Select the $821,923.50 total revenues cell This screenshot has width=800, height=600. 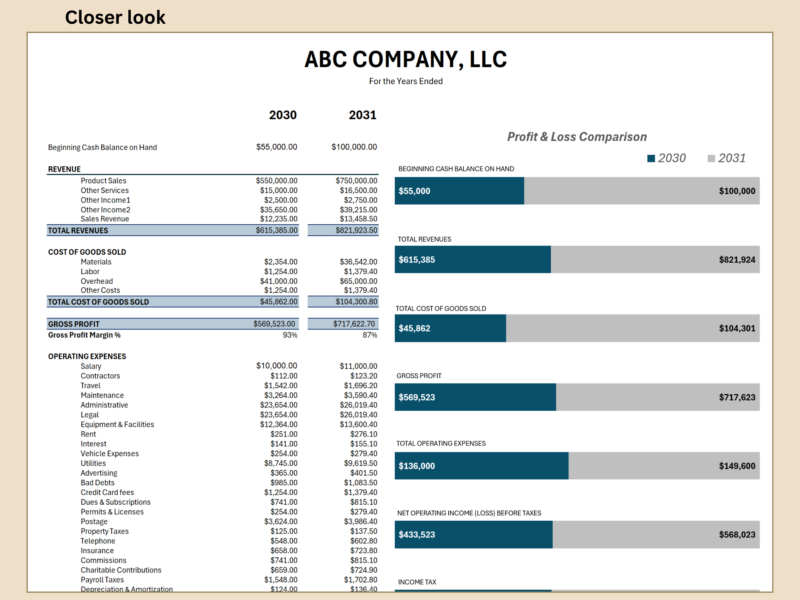point(357,230)
